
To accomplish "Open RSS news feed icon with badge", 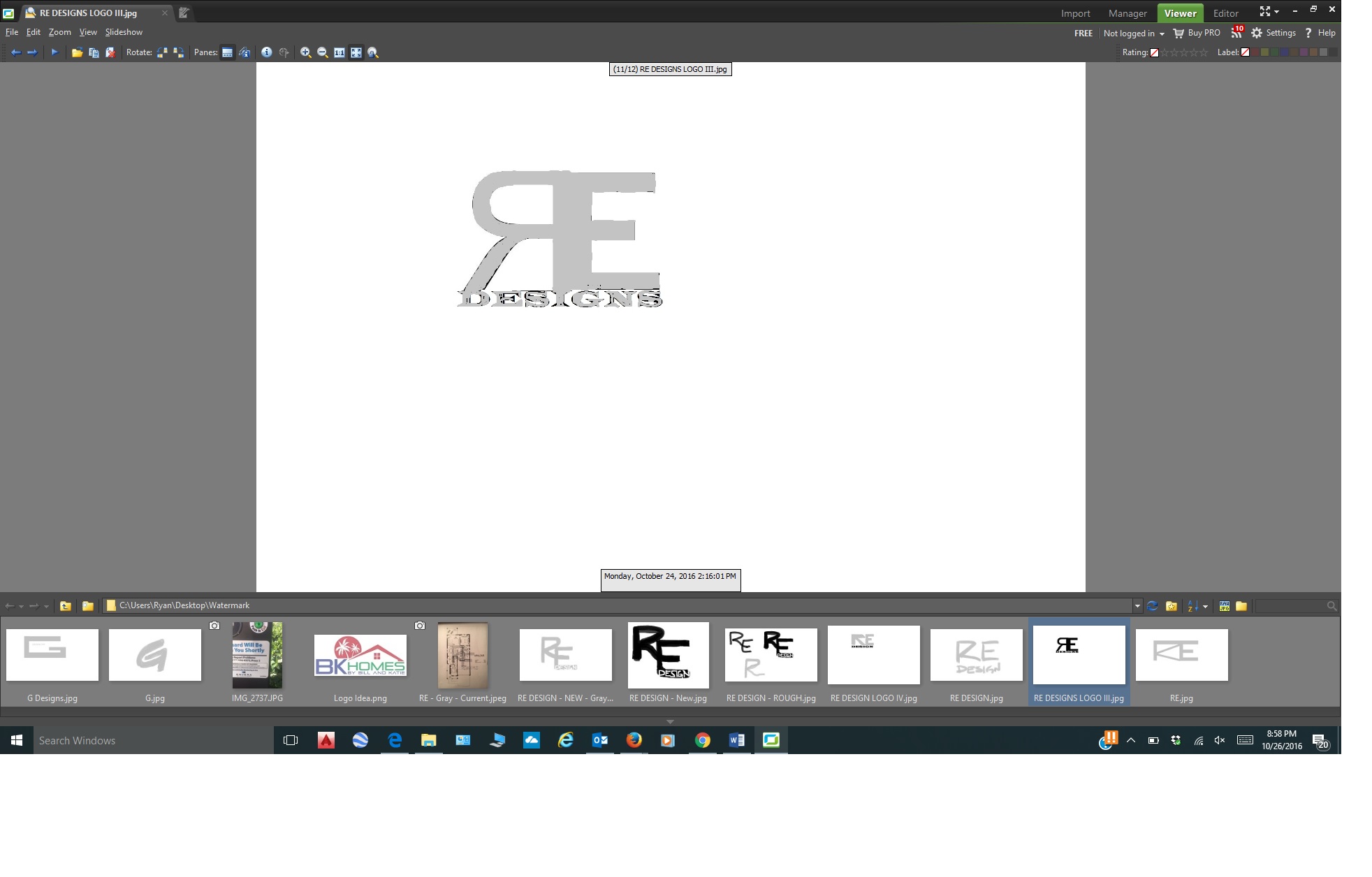I will point(1236,33).
